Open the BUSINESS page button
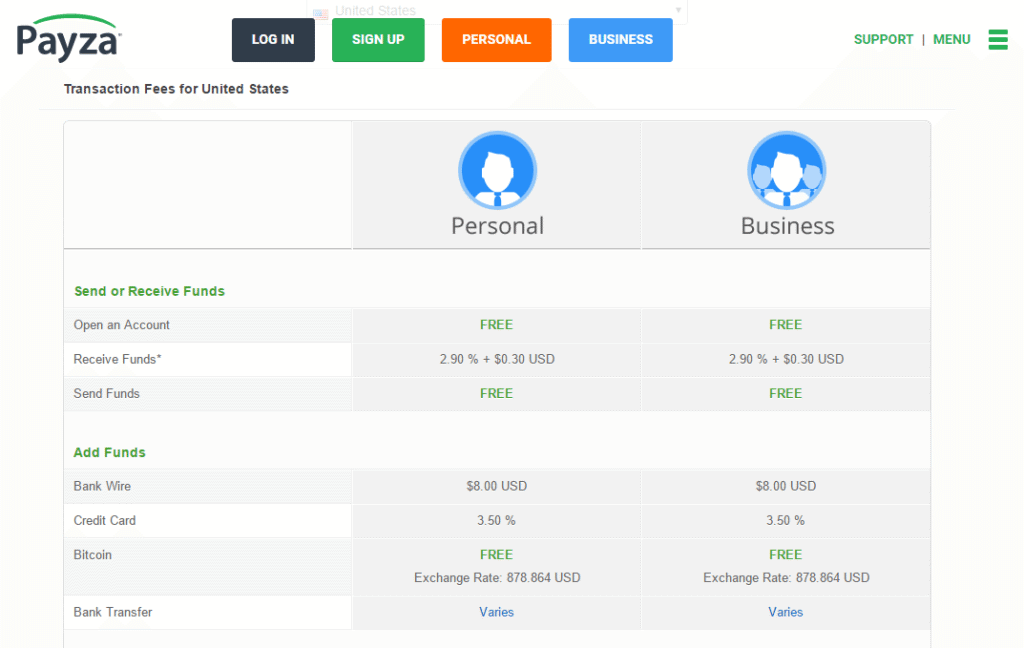This screenshot has width=1024, height=648. [620, 40]
